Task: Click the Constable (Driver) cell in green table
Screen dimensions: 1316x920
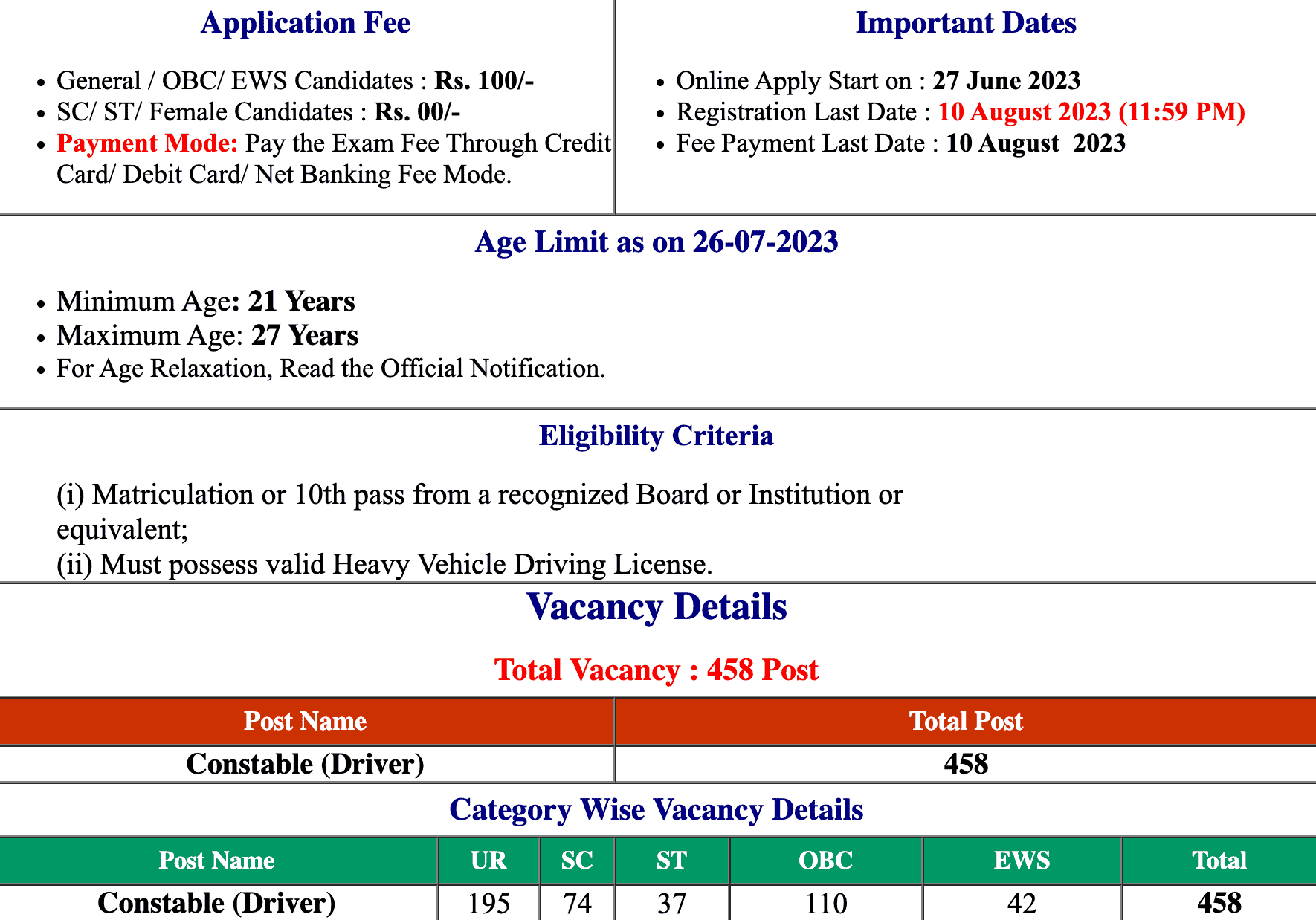Action: pos(216,903)
